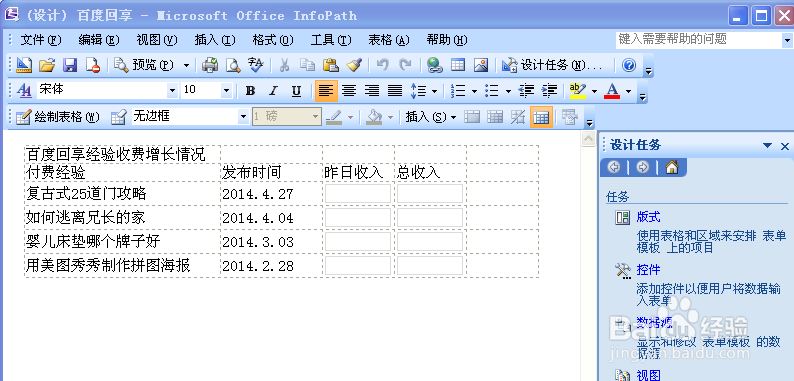794x381 pixels.
Task: Cut the selection with scissors icon
Action: click(x=284, y=65)
